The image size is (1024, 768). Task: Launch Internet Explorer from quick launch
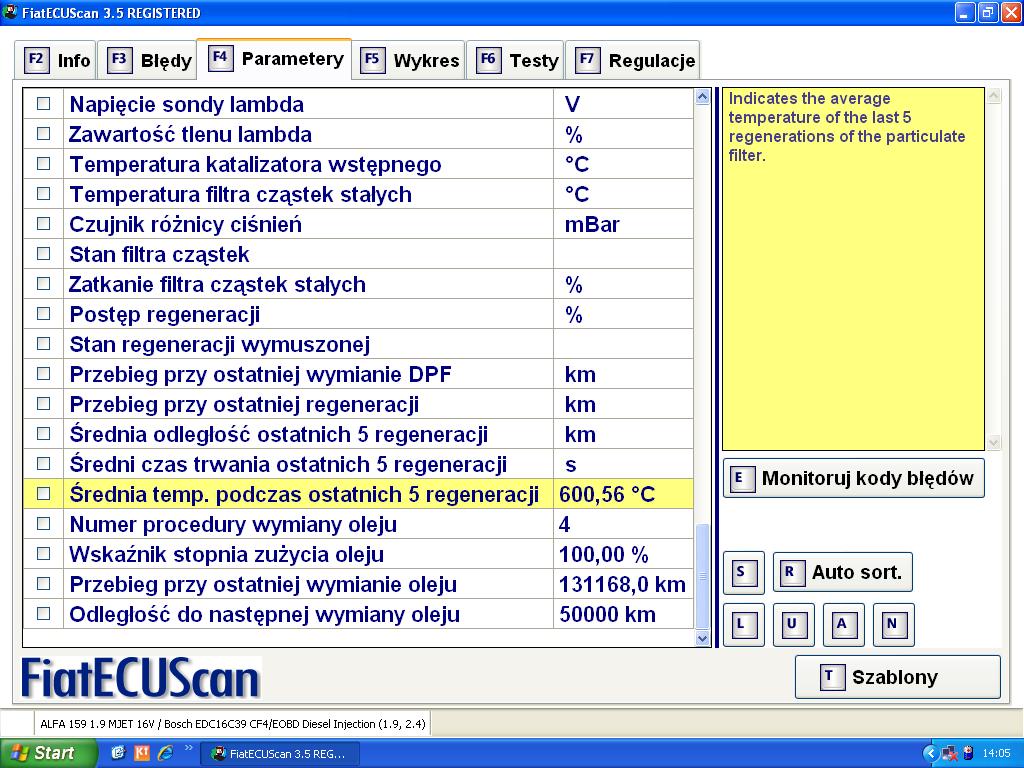(166, 753)
